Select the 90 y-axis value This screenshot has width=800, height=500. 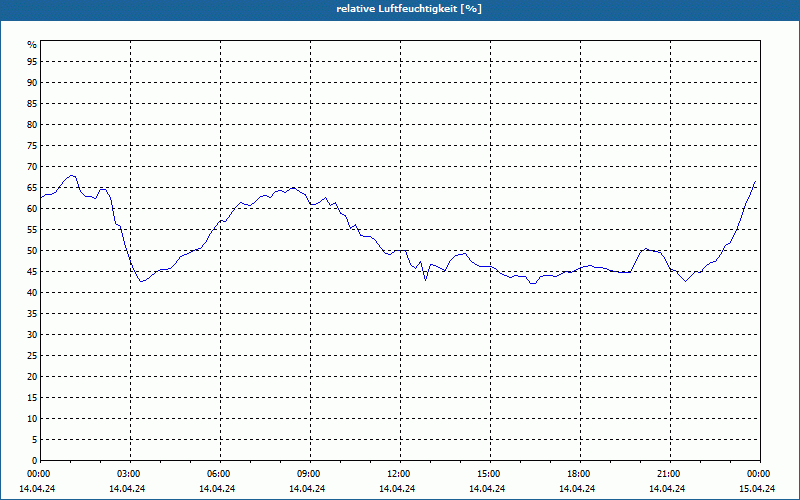pos(32,83)
